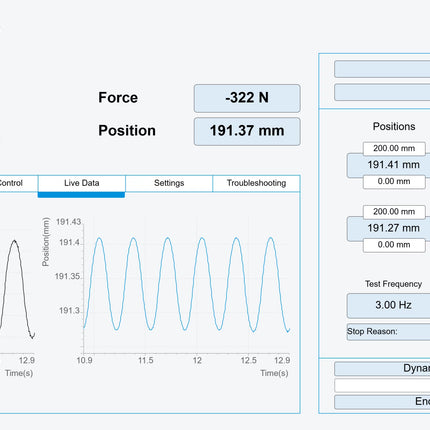Click the 191.43 y-axis tick label

click(x=68, y=222)
